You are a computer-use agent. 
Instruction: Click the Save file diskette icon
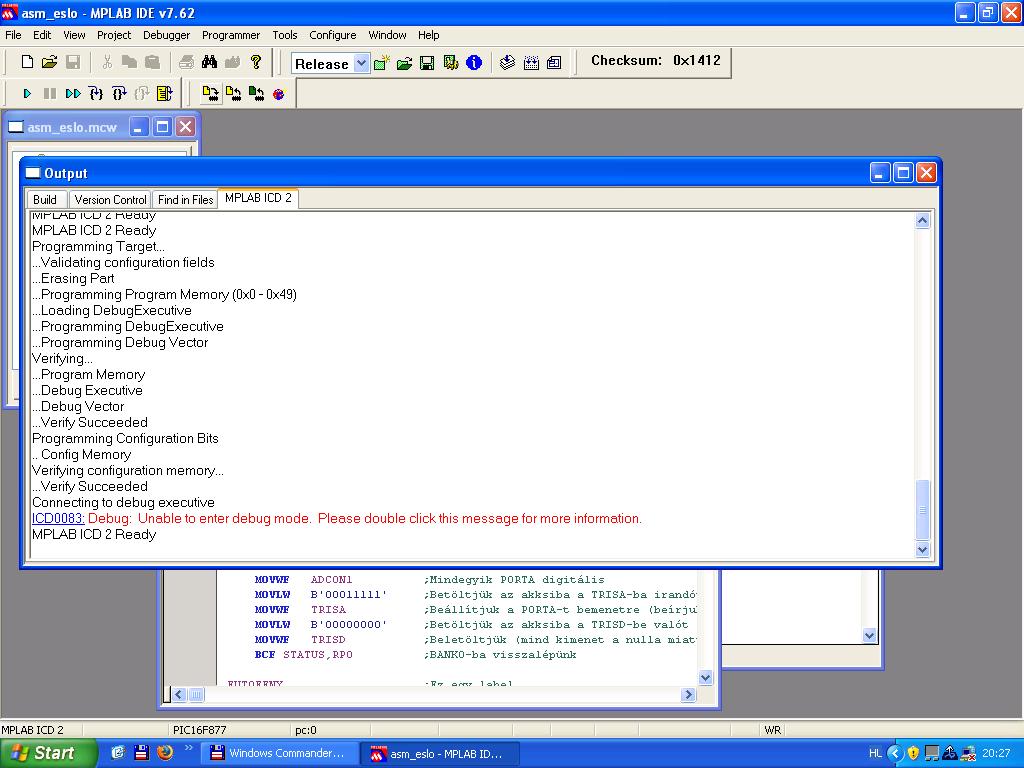72,62
